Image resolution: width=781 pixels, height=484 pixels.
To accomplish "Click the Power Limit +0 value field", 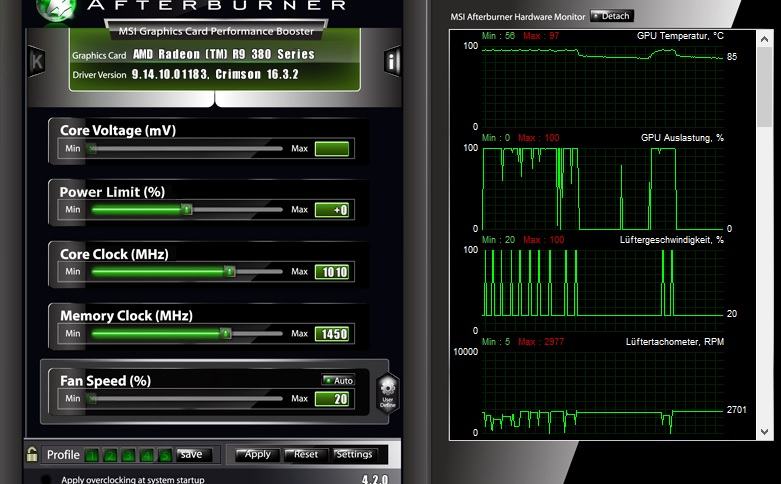I will click(x=332, y=210).
